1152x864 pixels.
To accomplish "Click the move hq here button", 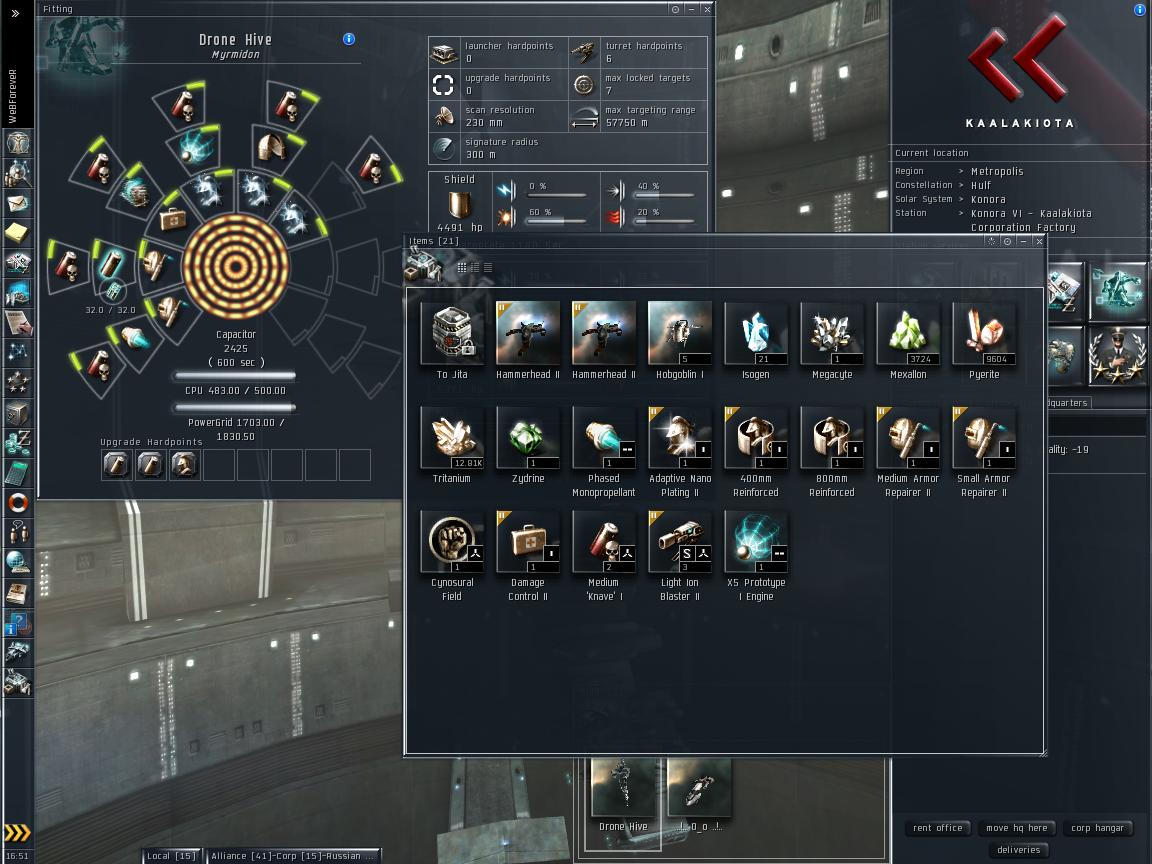I will click(1017, 828).
